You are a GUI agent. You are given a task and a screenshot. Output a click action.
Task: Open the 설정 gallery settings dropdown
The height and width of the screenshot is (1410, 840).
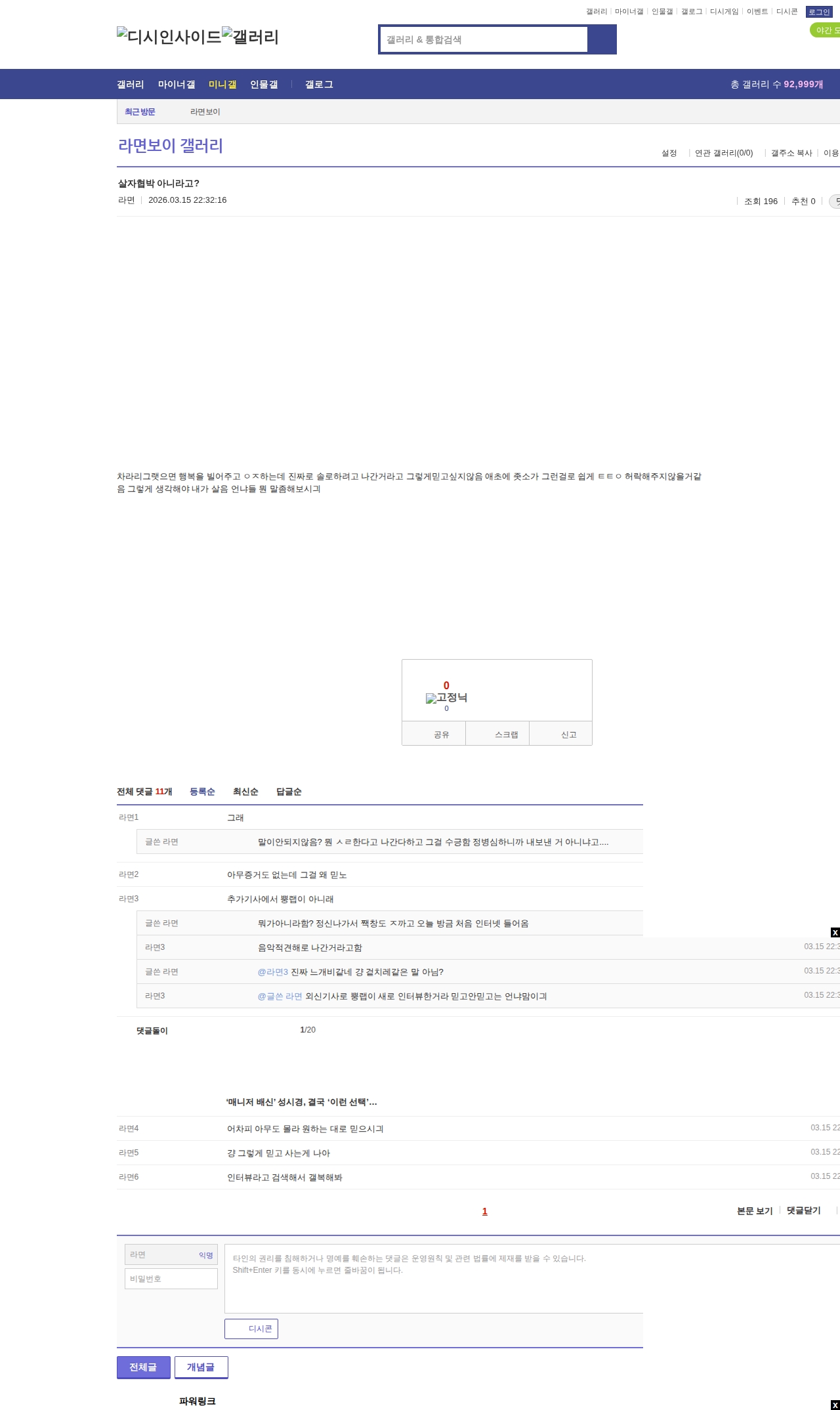[669, 153]
